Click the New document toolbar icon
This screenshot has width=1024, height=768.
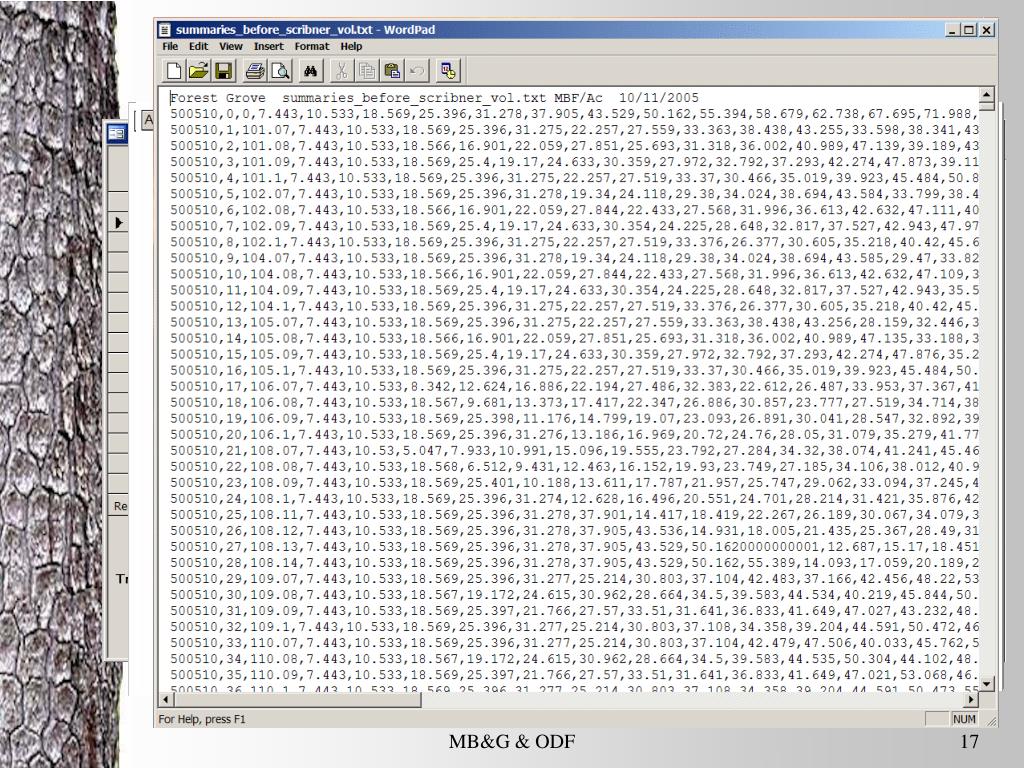coord(174,71)
